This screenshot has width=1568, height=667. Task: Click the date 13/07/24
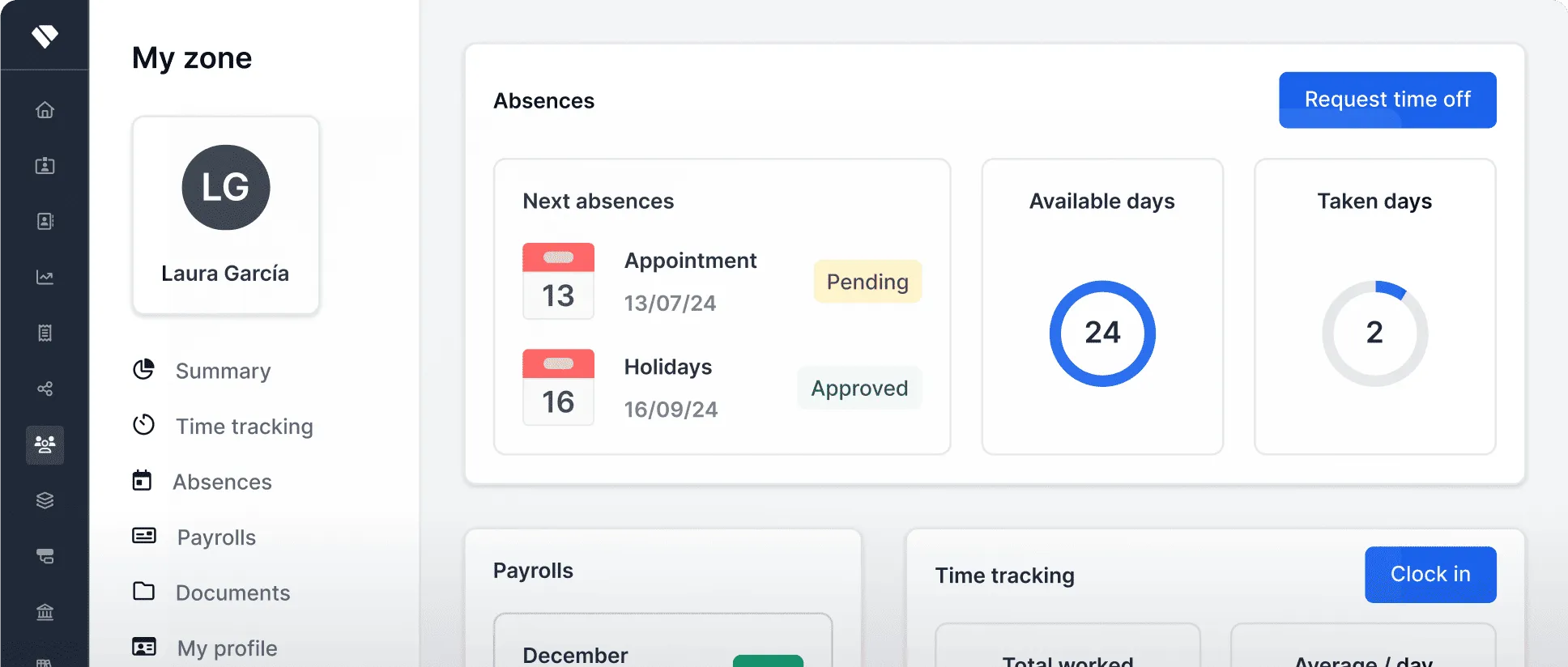click(x=670, y=303)
